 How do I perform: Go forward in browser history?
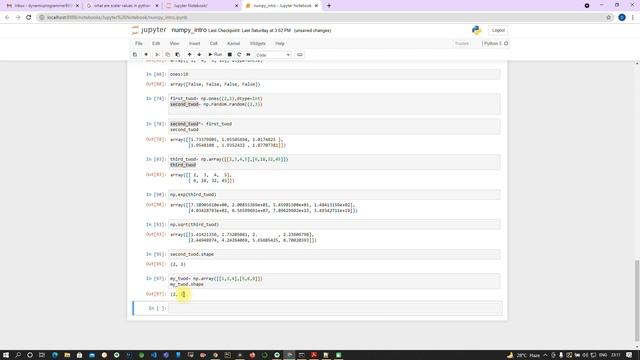(x=18, y=18)
